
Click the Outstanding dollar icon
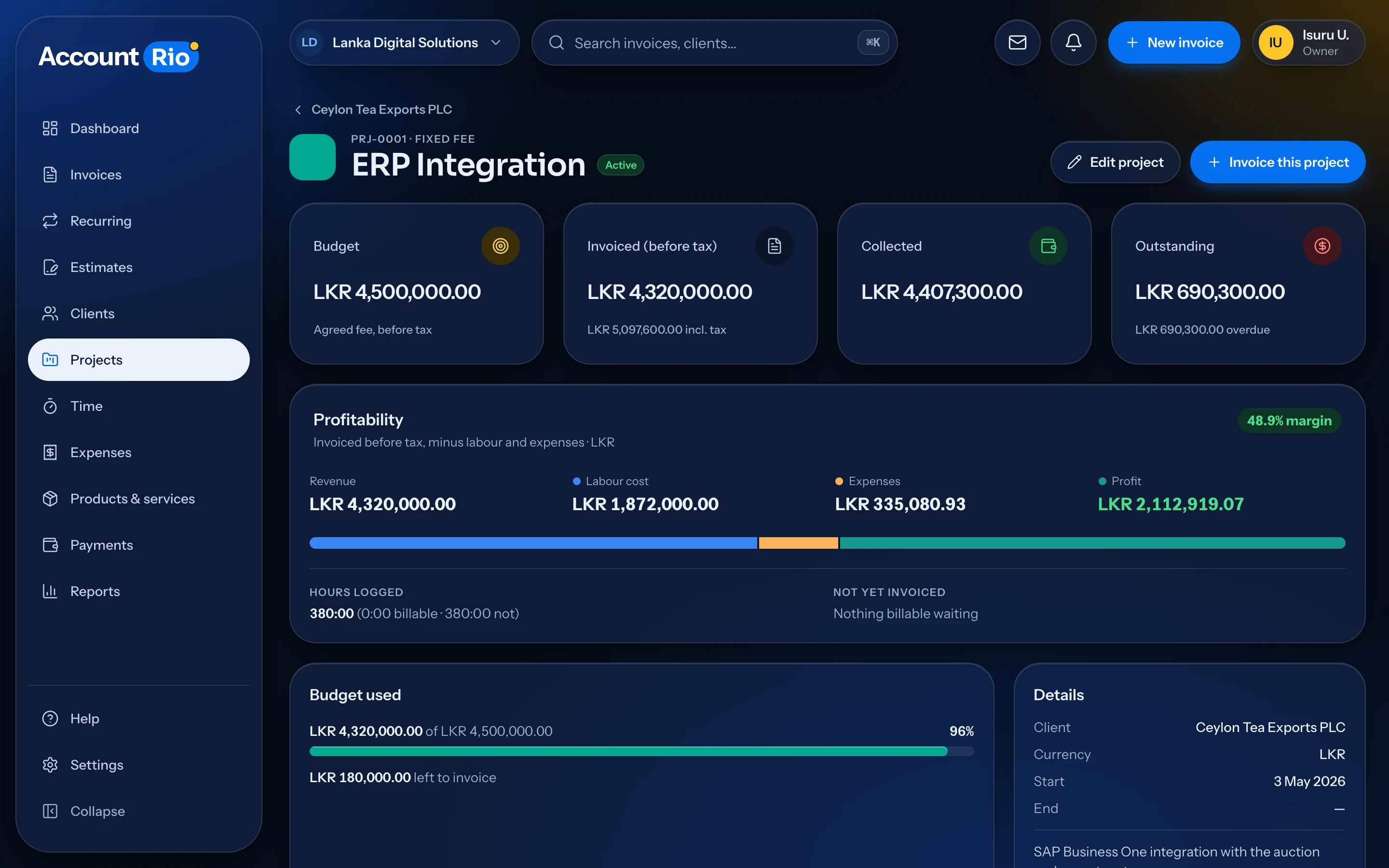pos(1322,246)
